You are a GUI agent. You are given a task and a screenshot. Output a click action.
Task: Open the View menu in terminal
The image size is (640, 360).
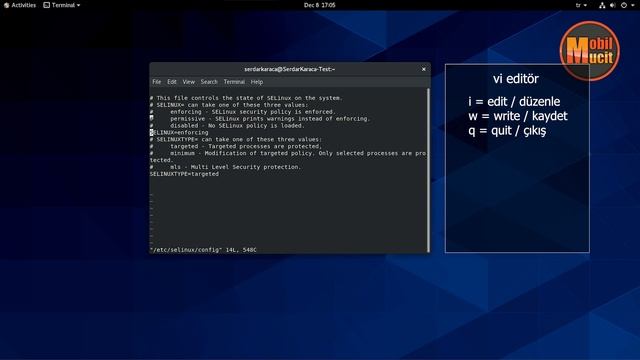189,82
